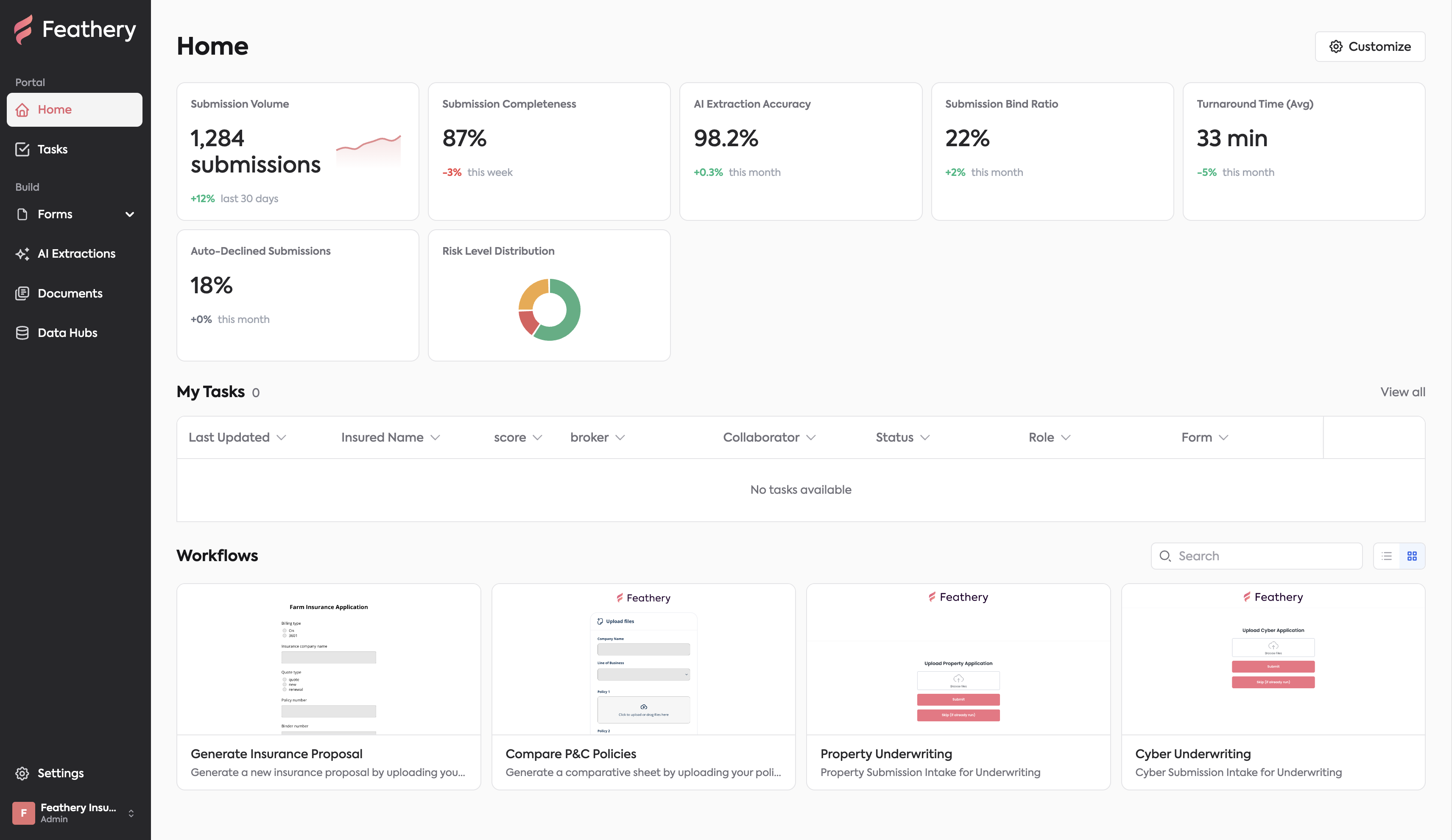The image size is (1452, 840).
Task: Click the Auto-Declined Submissions card
Action: pyautogui.click(x=297, y=295)
